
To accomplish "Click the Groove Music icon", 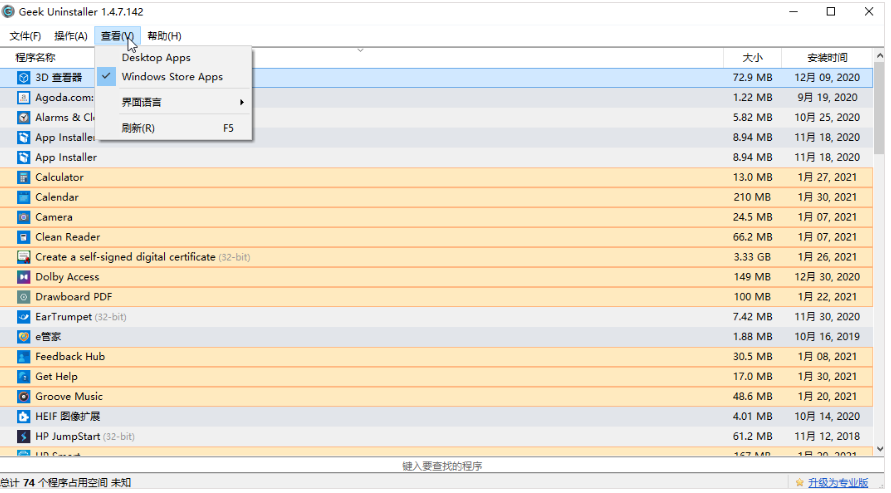I will click(x=24, y=396).
